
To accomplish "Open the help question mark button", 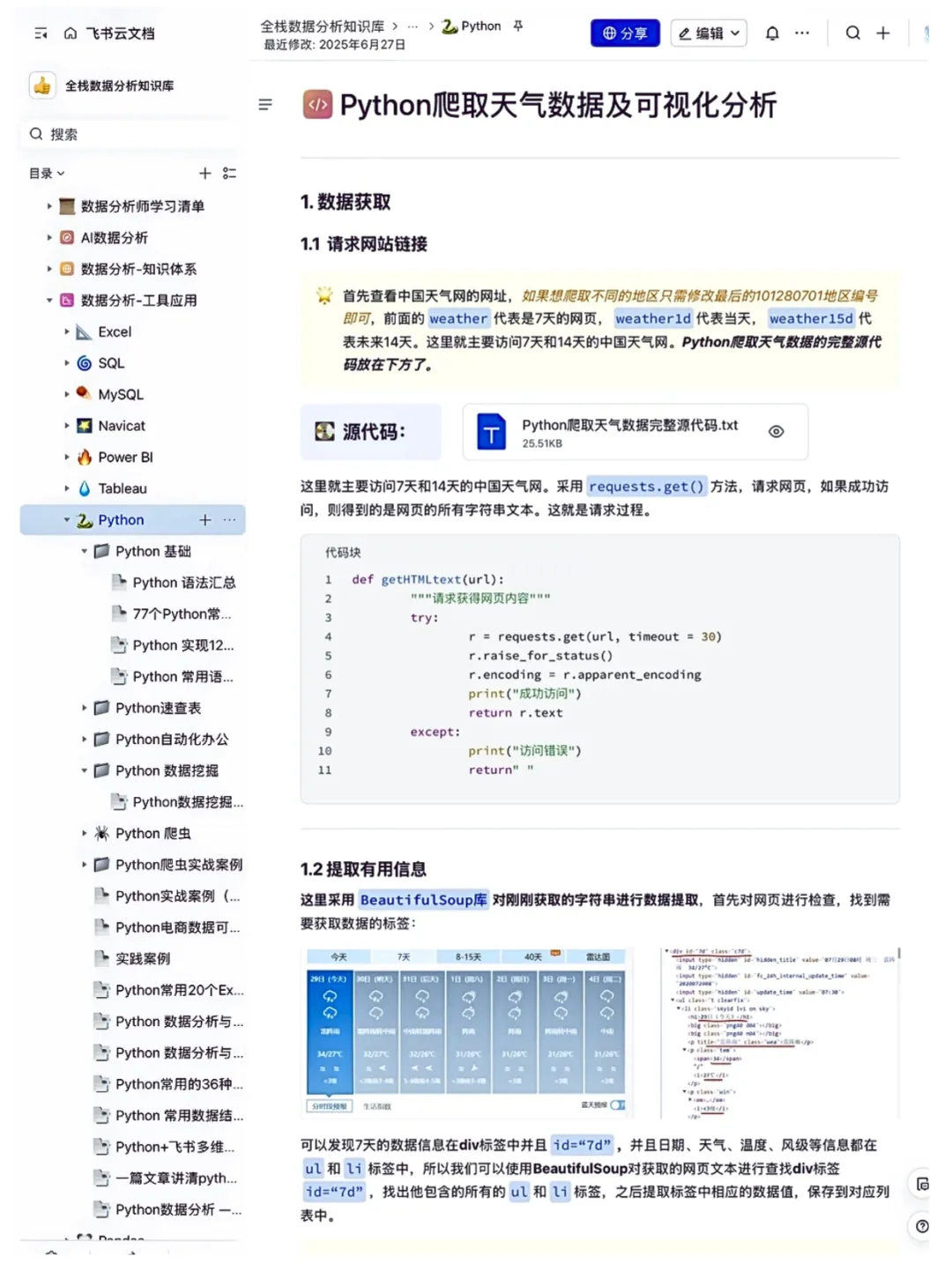I will click(922, 1226).
